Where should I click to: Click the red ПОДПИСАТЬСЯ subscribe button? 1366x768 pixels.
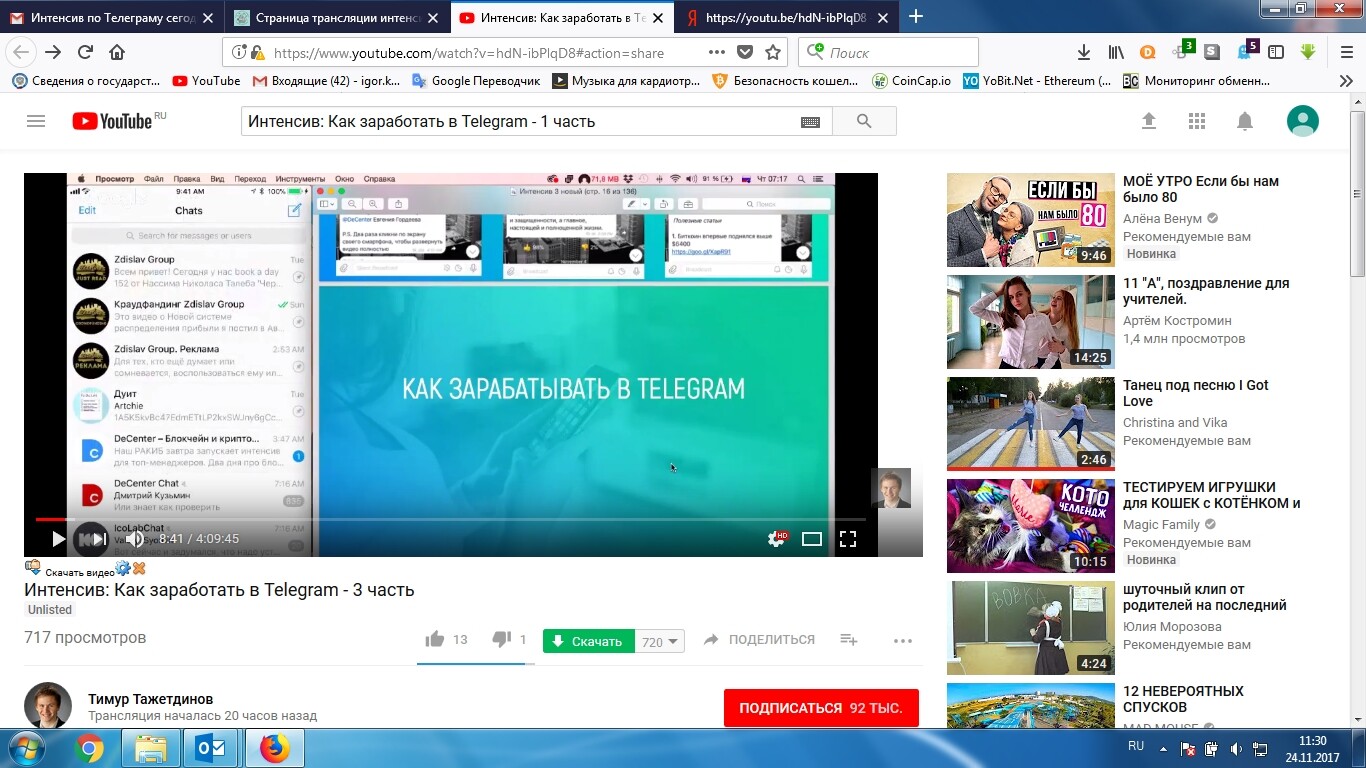point(820,708)
